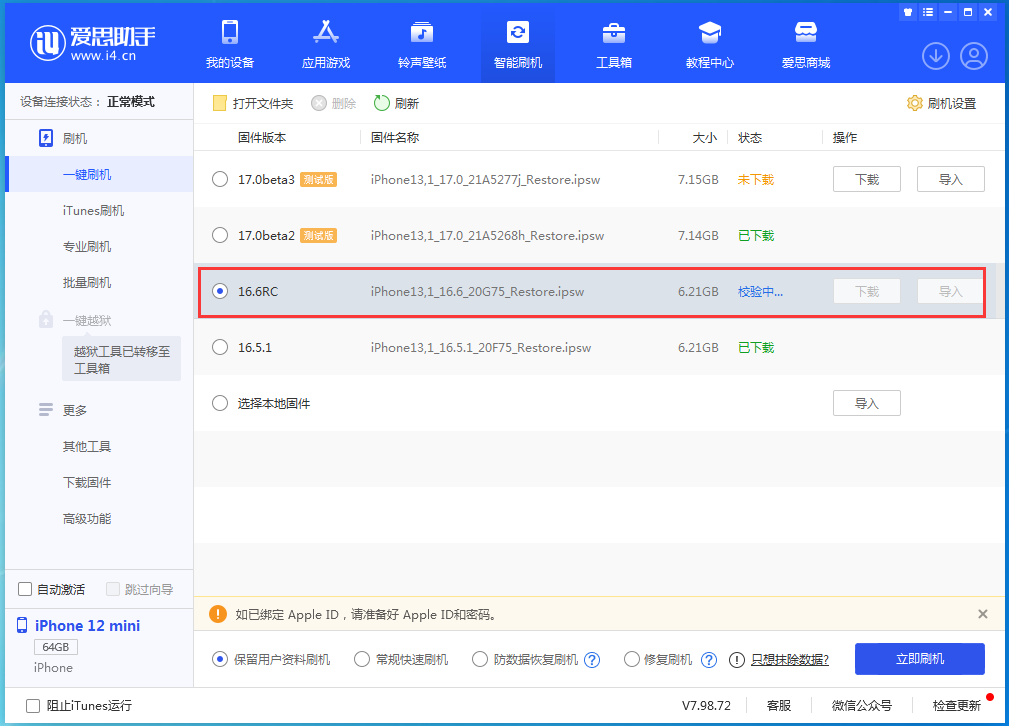The image size is (1009, 726).
Task: Toggle the 跳过向导 checkbox
Action: (113, 589)
